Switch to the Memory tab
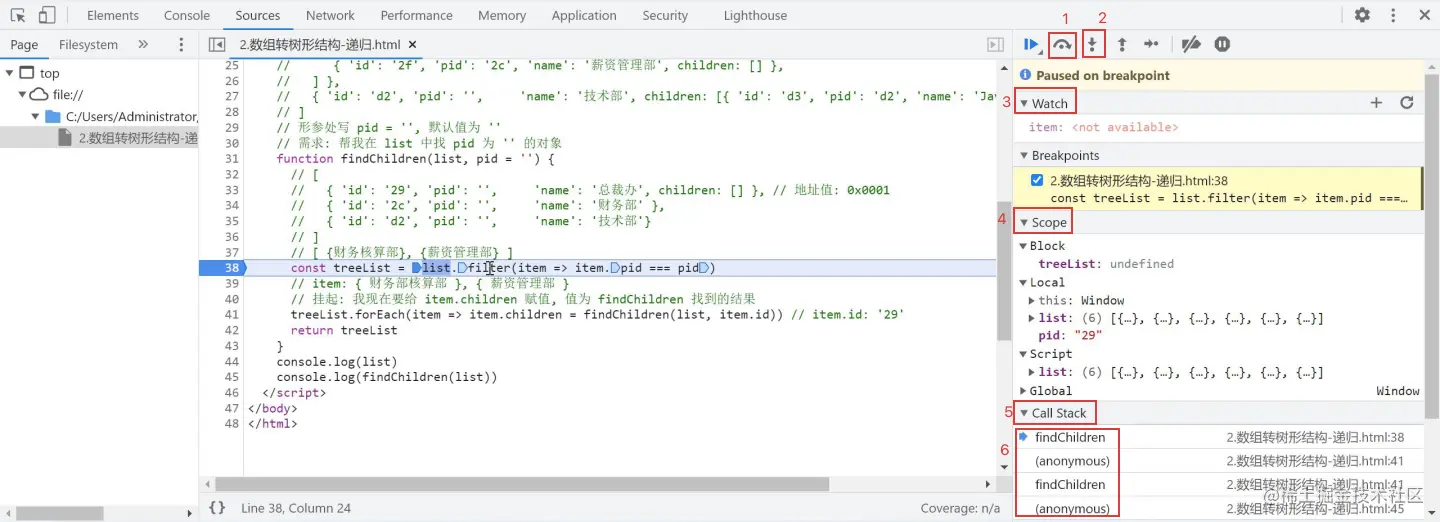 coord(502,15)
